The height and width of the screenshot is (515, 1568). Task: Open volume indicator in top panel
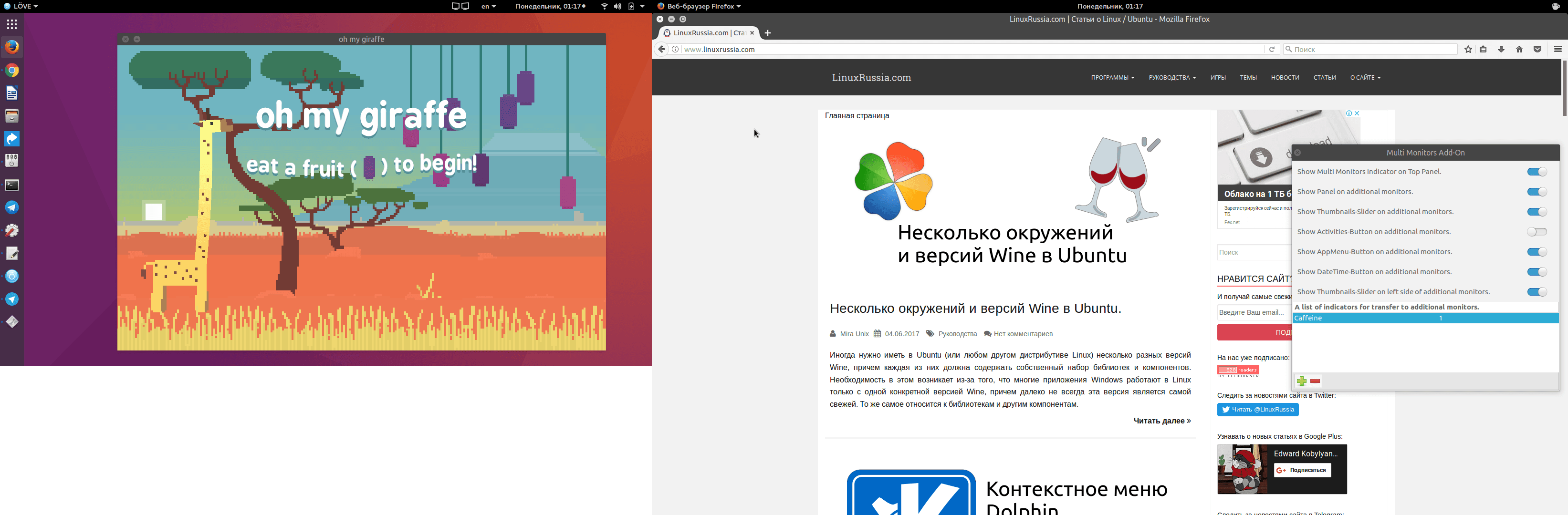click(x=618, y=6)
